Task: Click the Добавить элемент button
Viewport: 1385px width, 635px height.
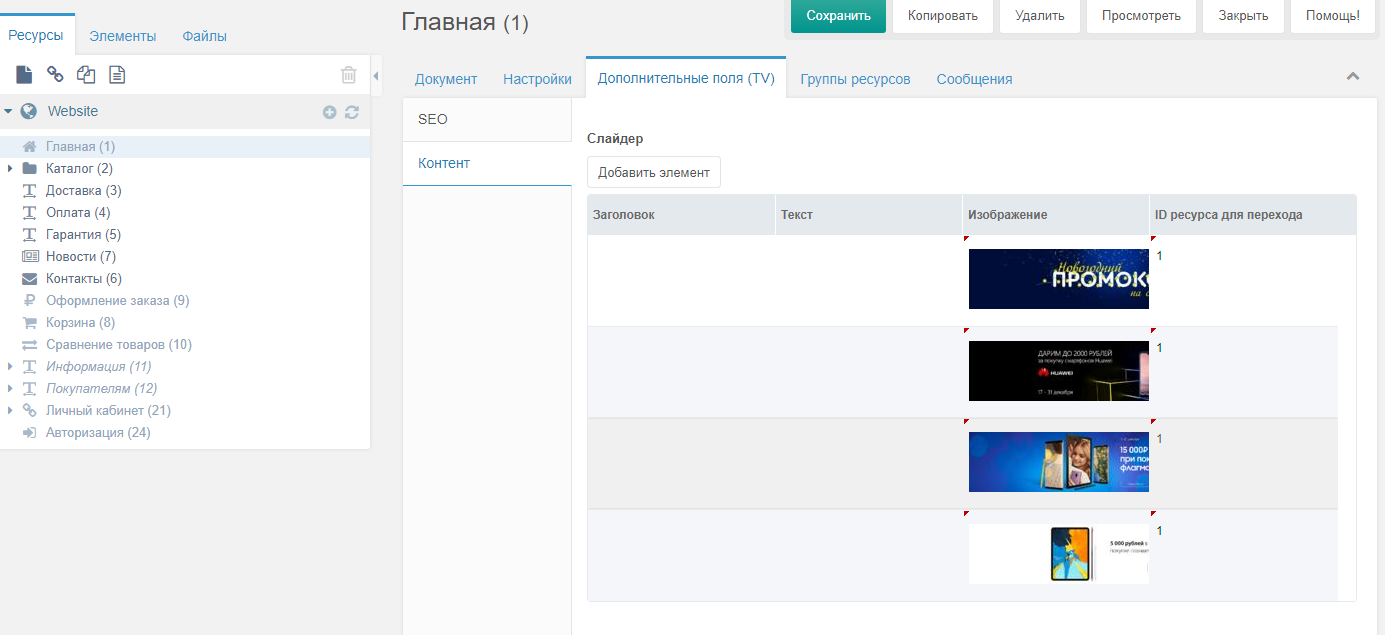Action: click(654, 172)
